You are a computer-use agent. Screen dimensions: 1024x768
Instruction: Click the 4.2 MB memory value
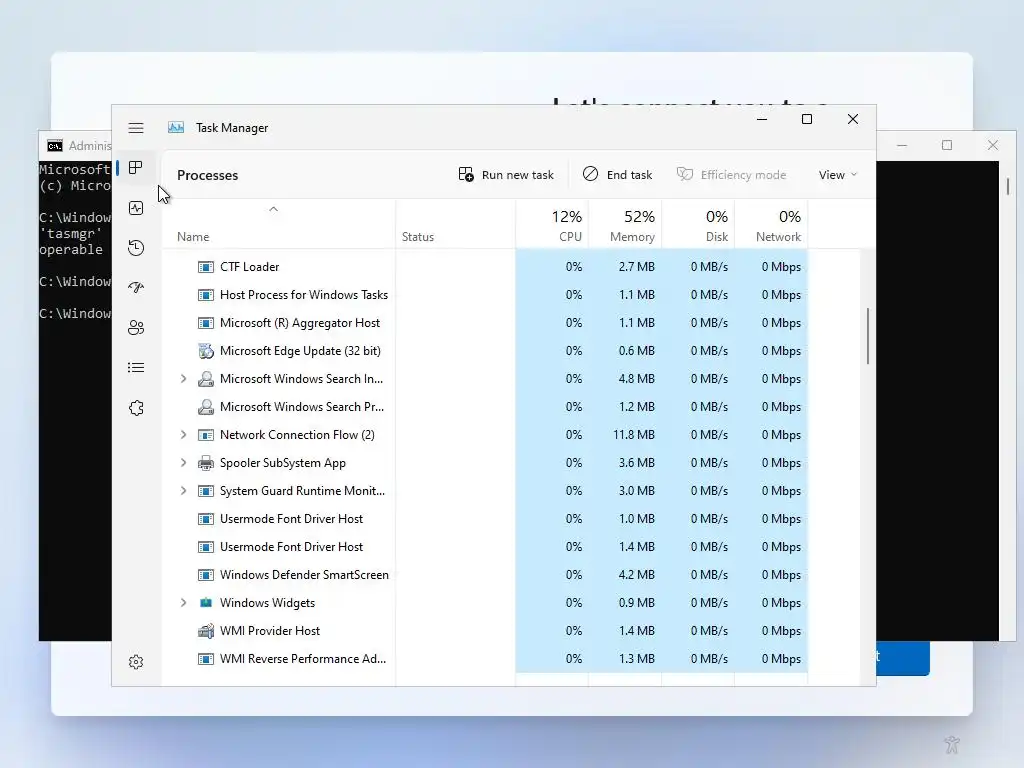click(x=637, y=575)
